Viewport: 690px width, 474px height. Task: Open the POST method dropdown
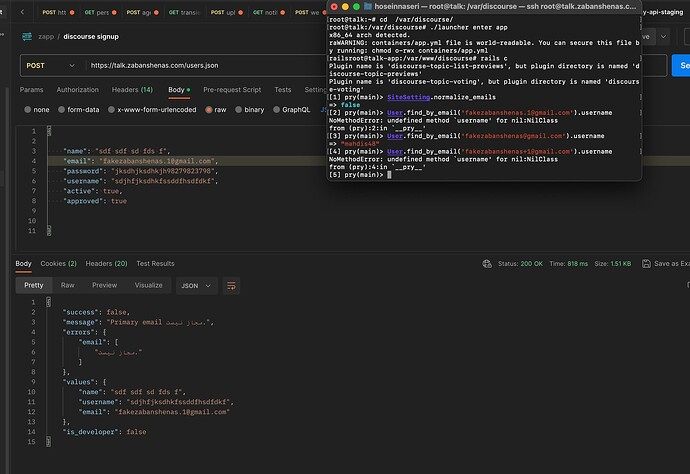point(51,66)
